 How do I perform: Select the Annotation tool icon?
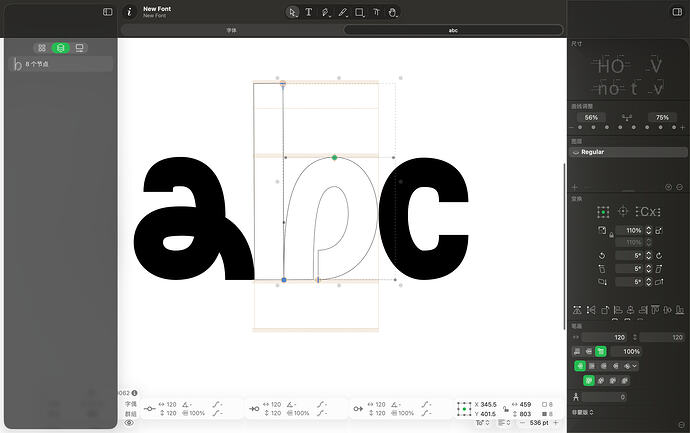click(376, 12)
